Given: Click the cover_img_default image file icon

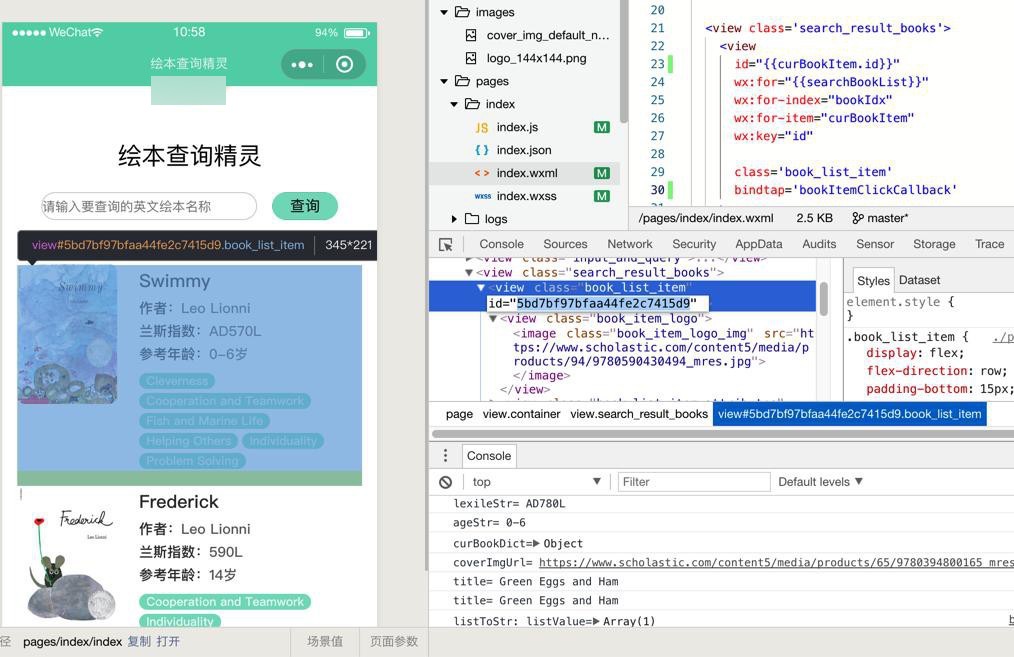Looking at the screenshot, I should [471, 35].
